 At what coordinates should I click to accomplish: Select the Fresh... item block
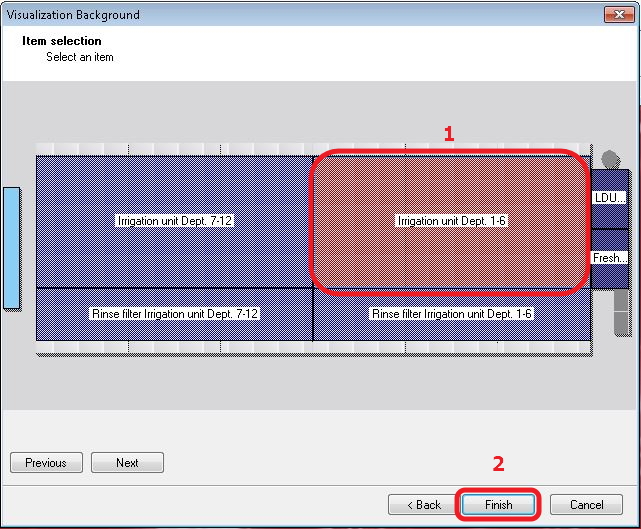[x=610, y=258]
